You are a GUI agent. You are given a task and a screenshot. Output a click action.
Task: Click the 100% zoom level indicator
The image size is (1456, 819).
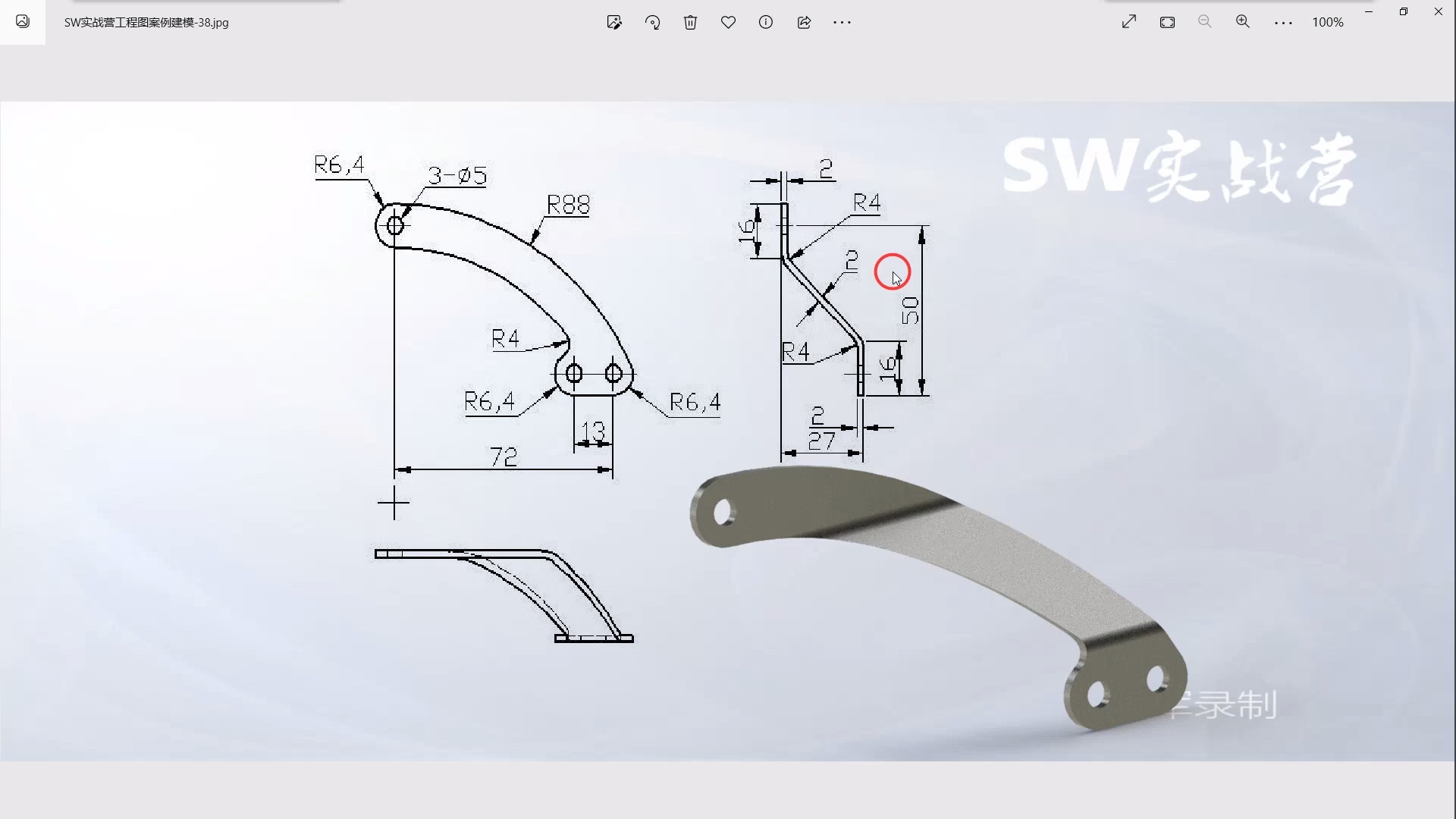(1328, 23)
